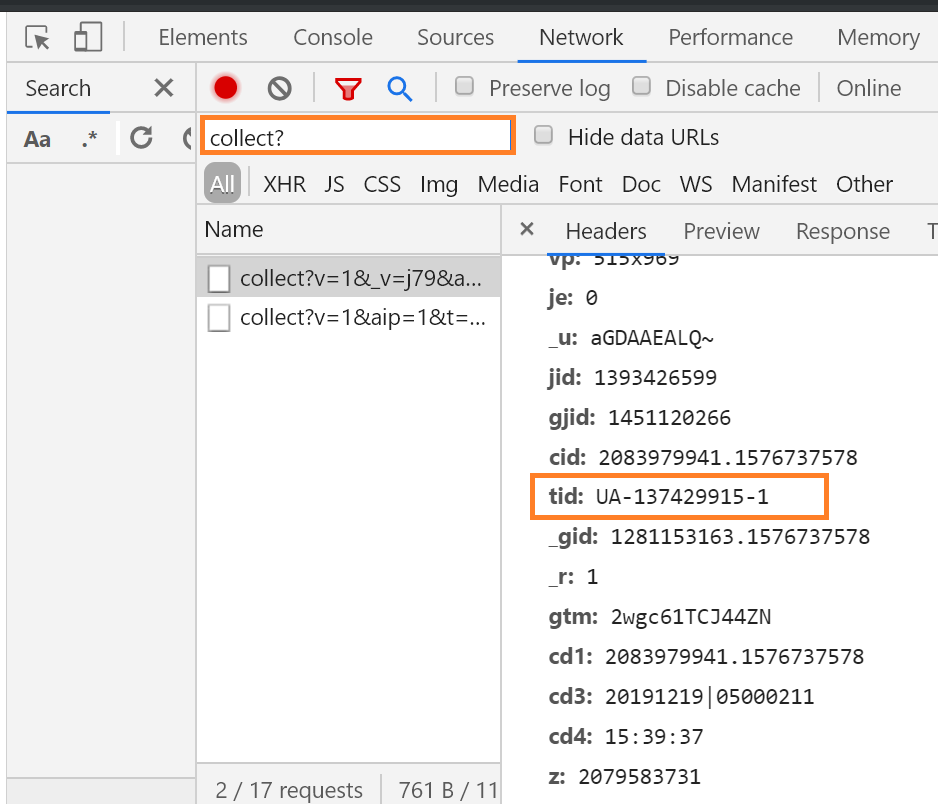Toggle the device toolbar icon
The height and width of the screenshot is (804, 938).
coord(88,38)
